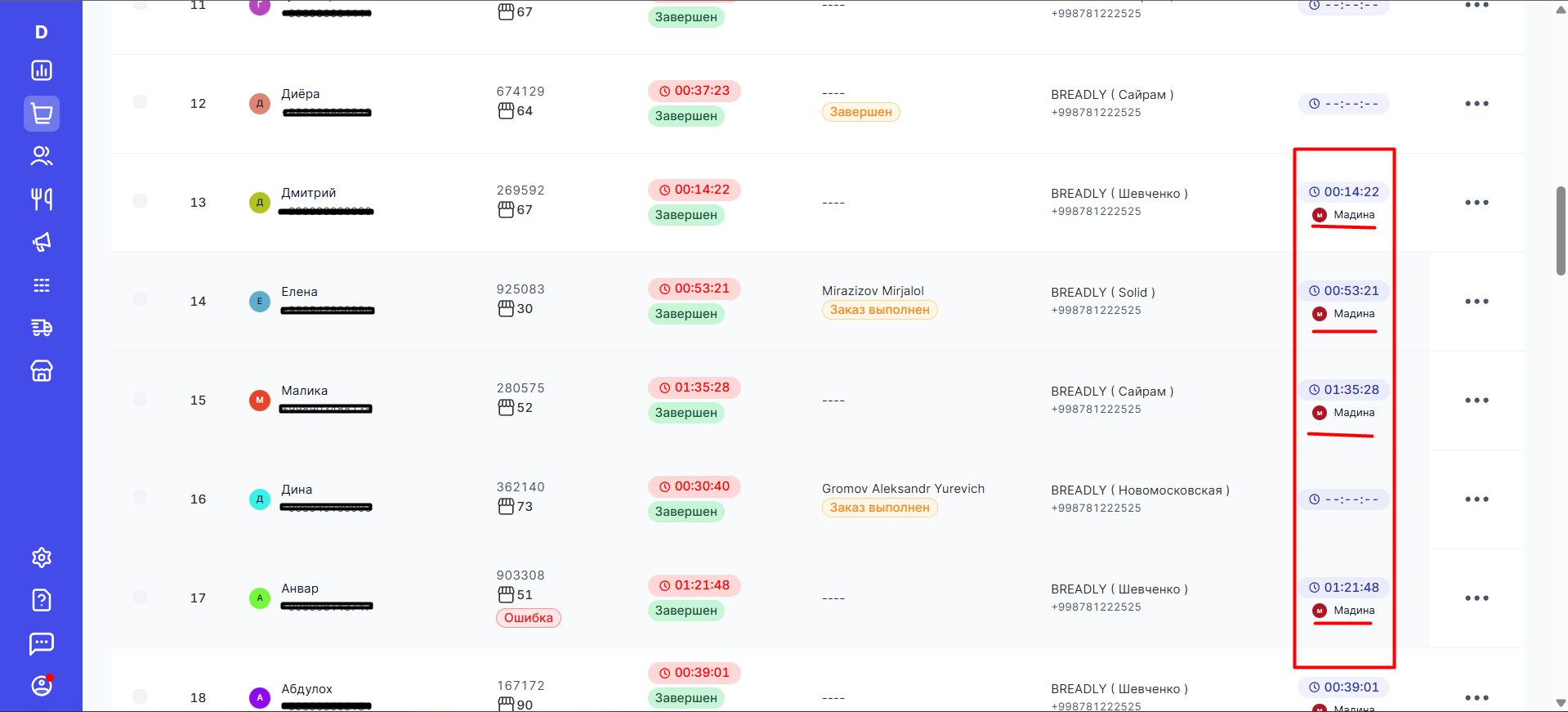Open the chat messages icon in sidebar
The width and height of the screenshot is (1568, 712).
tap(42, 643)
